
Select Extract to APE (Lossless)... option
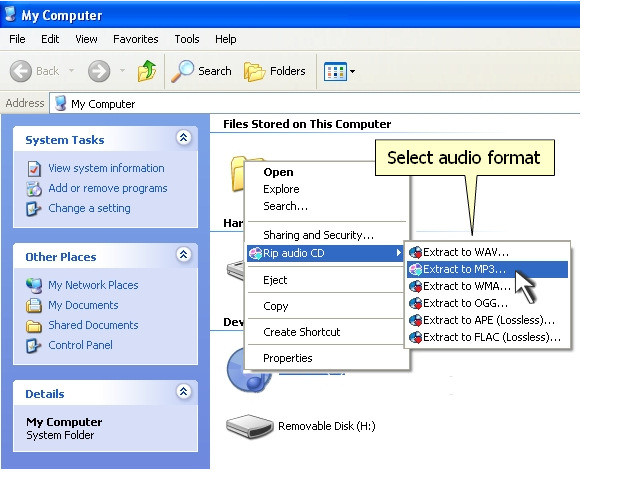tap(487, 320)
